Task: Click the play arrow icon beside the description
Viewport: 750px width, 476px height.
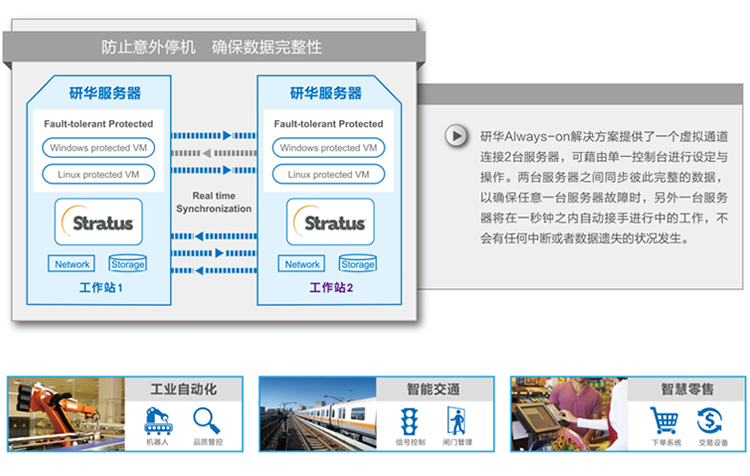Action: point(456,136)
